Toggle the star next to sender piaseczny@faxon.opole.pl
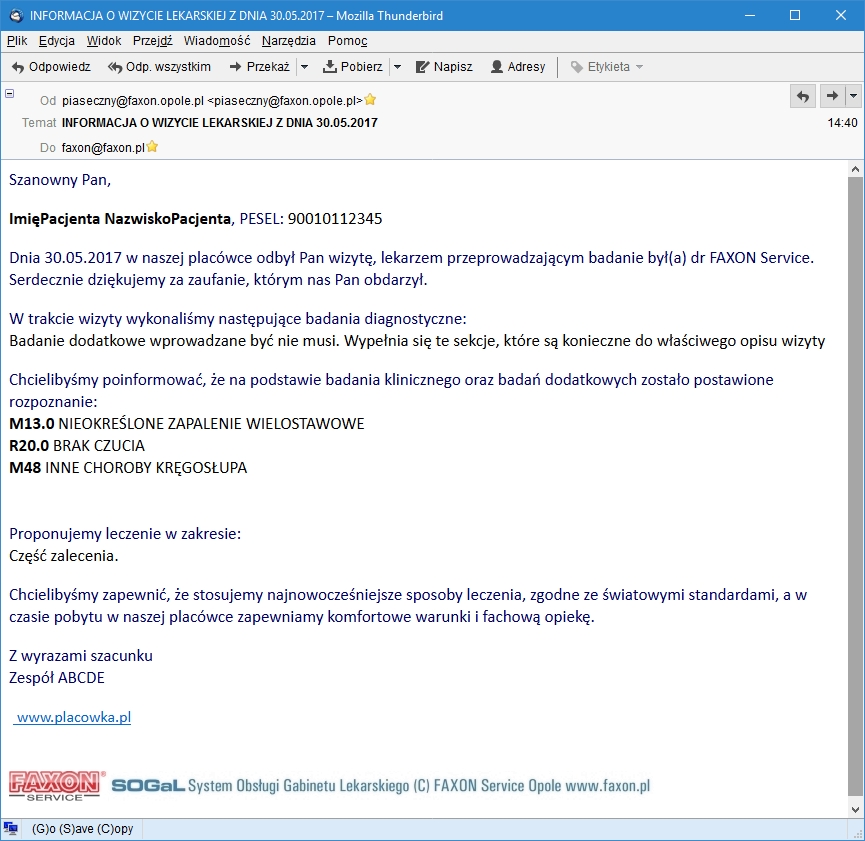Screen dimensions: 865x841 (x=370, y=100)
